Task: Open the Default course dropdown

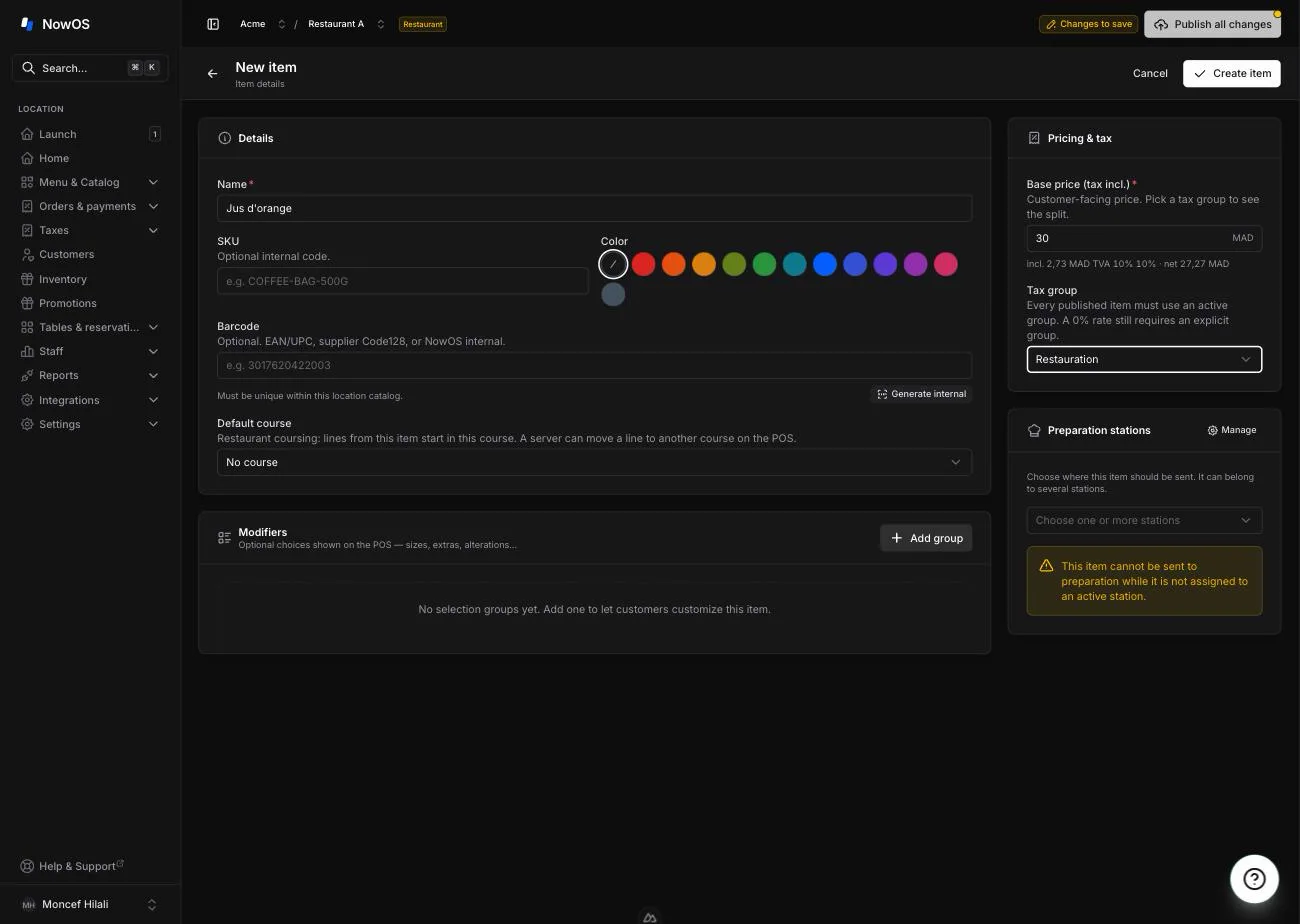Action: click(x=594, y=462)
